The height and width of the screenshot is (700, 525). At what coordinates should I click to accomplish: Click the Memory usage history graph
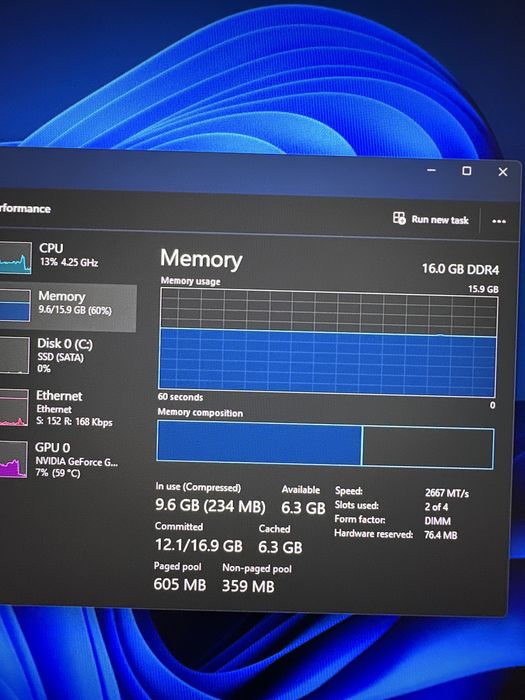coord(328,342)
